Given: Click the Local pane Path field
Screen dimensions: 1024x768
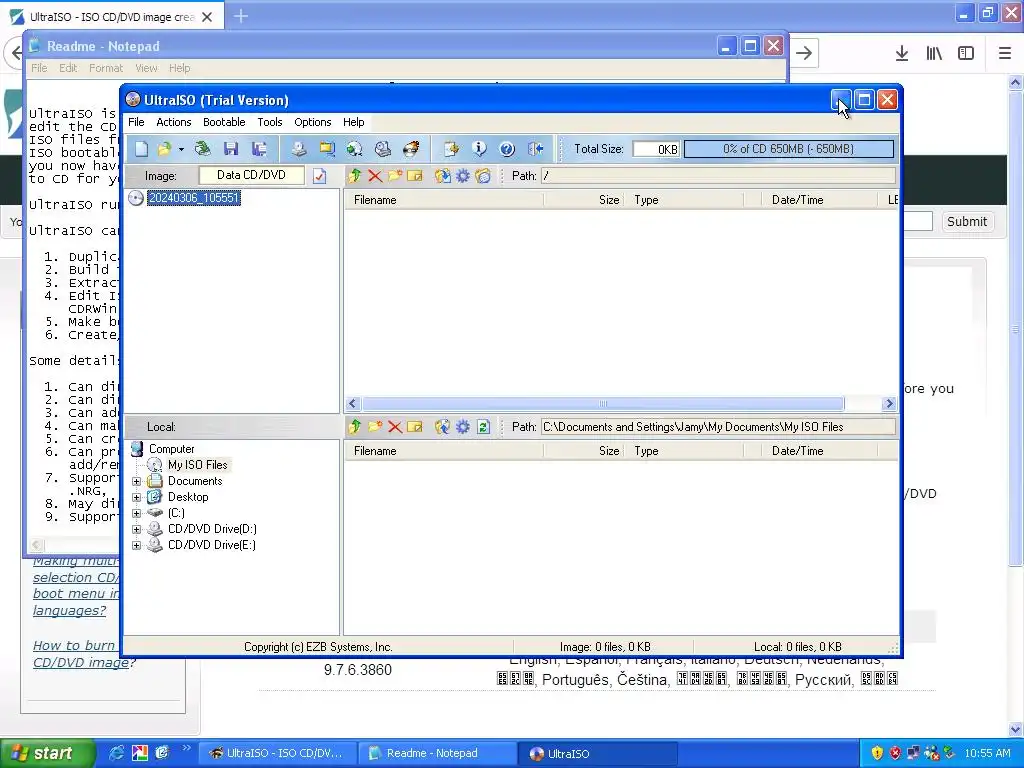Looking at the screenshot, I should point(718,427).
